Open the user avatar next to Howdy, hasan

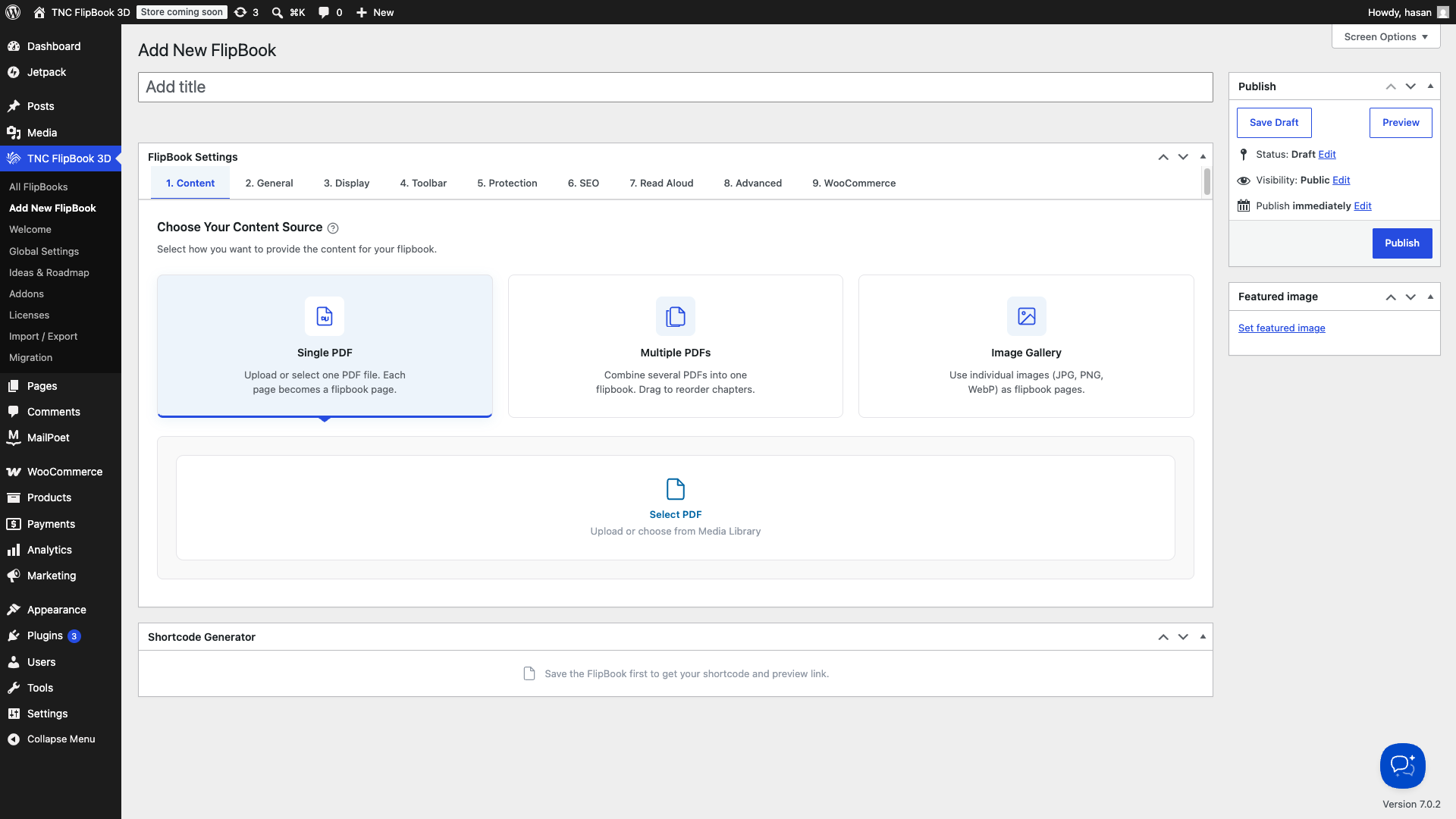[x=1442, y=12]
